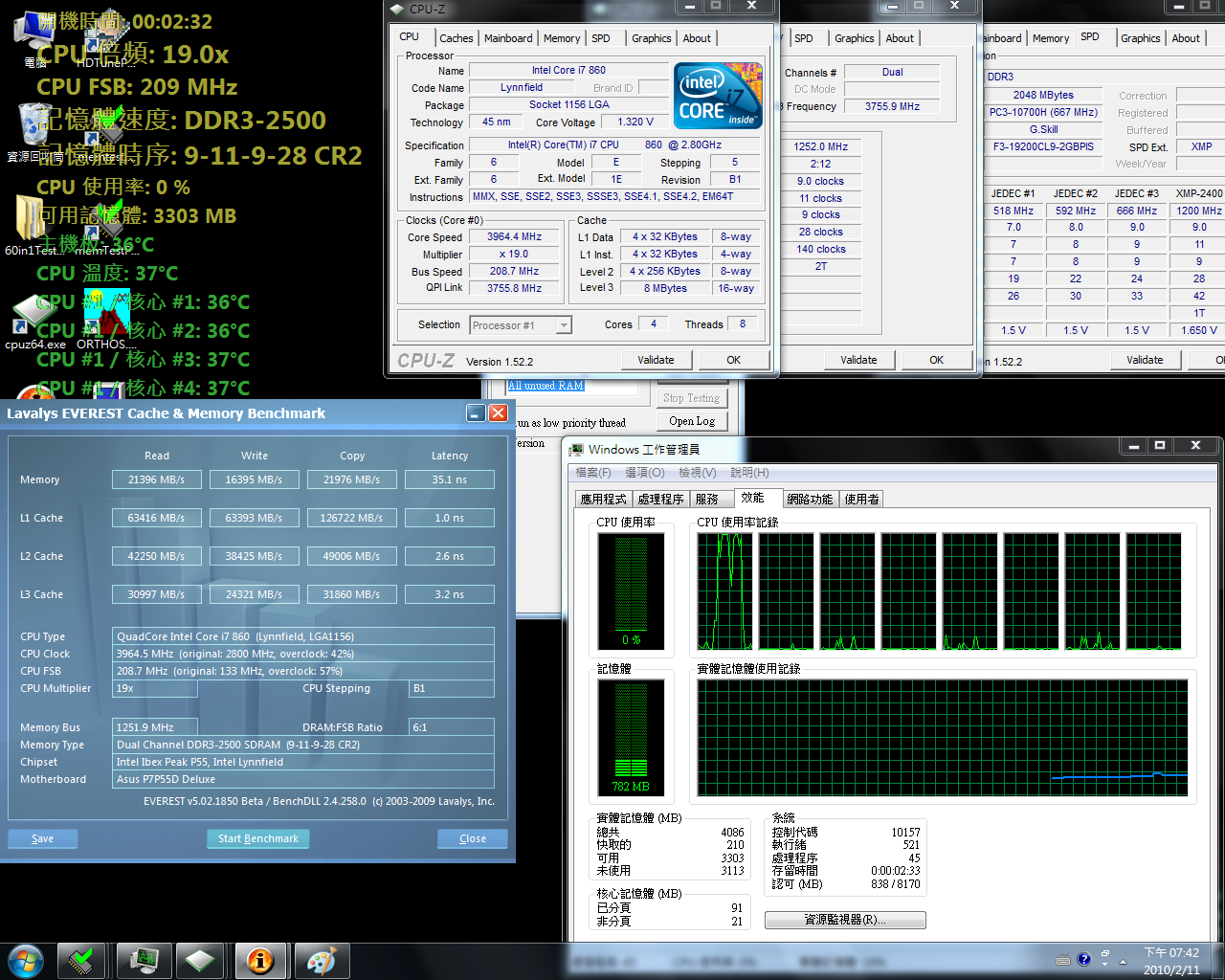
Task: Switch to 處理程序 tab in Task Manager
Action: (x=660, y=499)
